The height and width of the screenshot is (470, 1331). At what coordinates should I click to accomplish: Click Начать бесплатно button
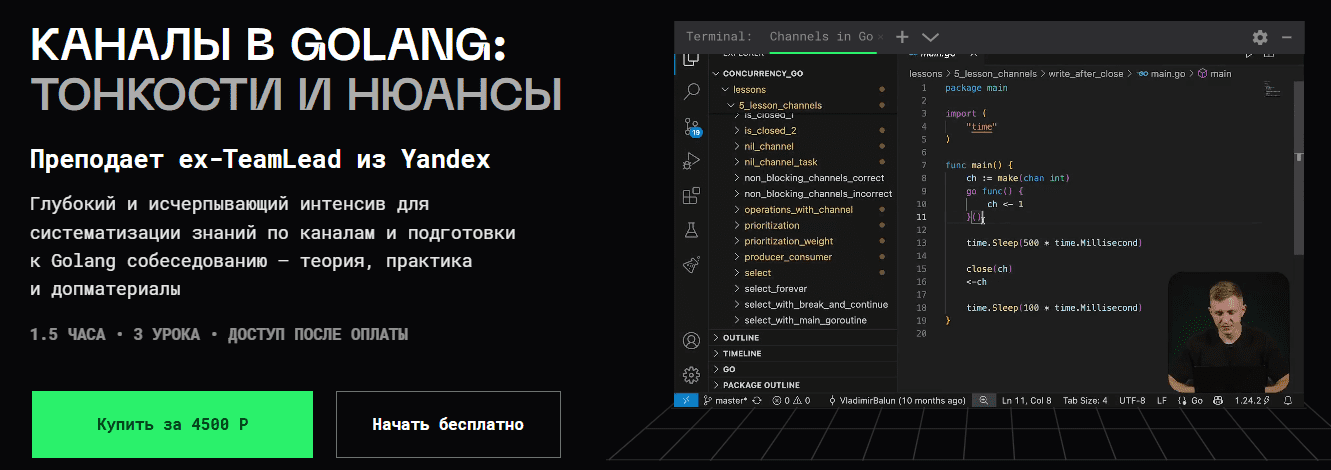[448, 424]
